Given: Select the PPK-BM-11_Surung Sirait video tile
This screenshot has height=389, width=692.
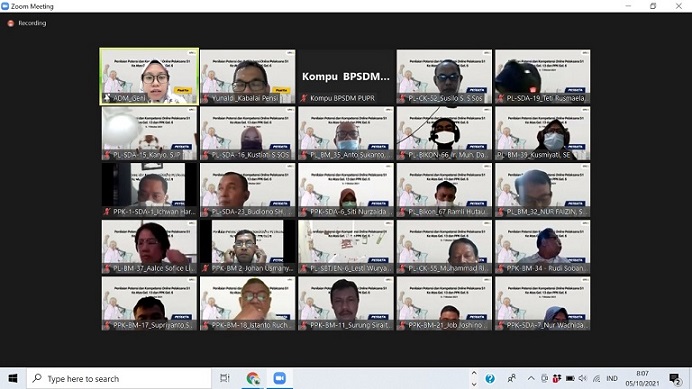Looking at the screenshot, I should [x=346, y=303].
